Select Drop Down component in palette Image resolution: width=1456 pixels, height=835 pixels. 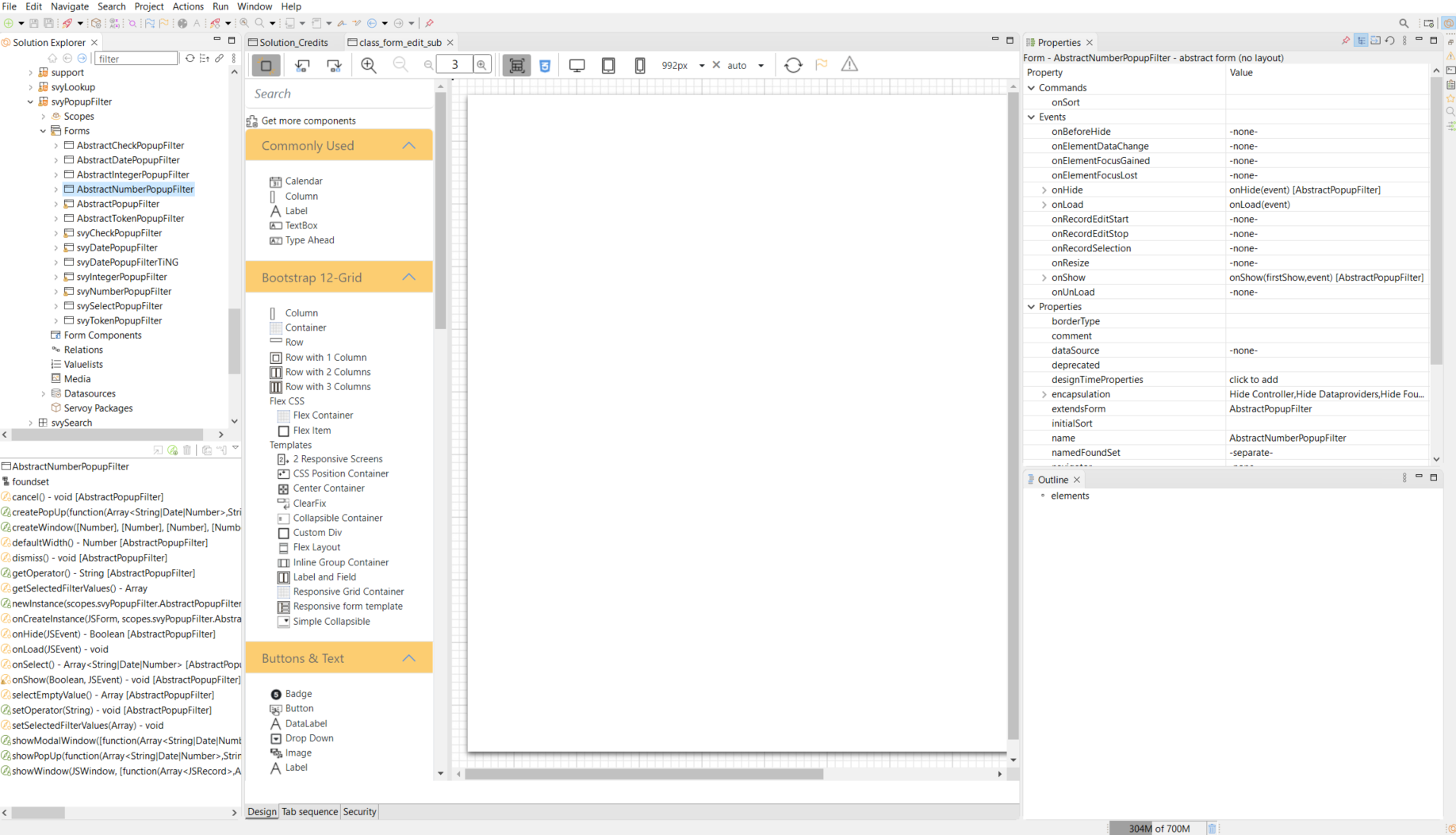tap(301, 738)
